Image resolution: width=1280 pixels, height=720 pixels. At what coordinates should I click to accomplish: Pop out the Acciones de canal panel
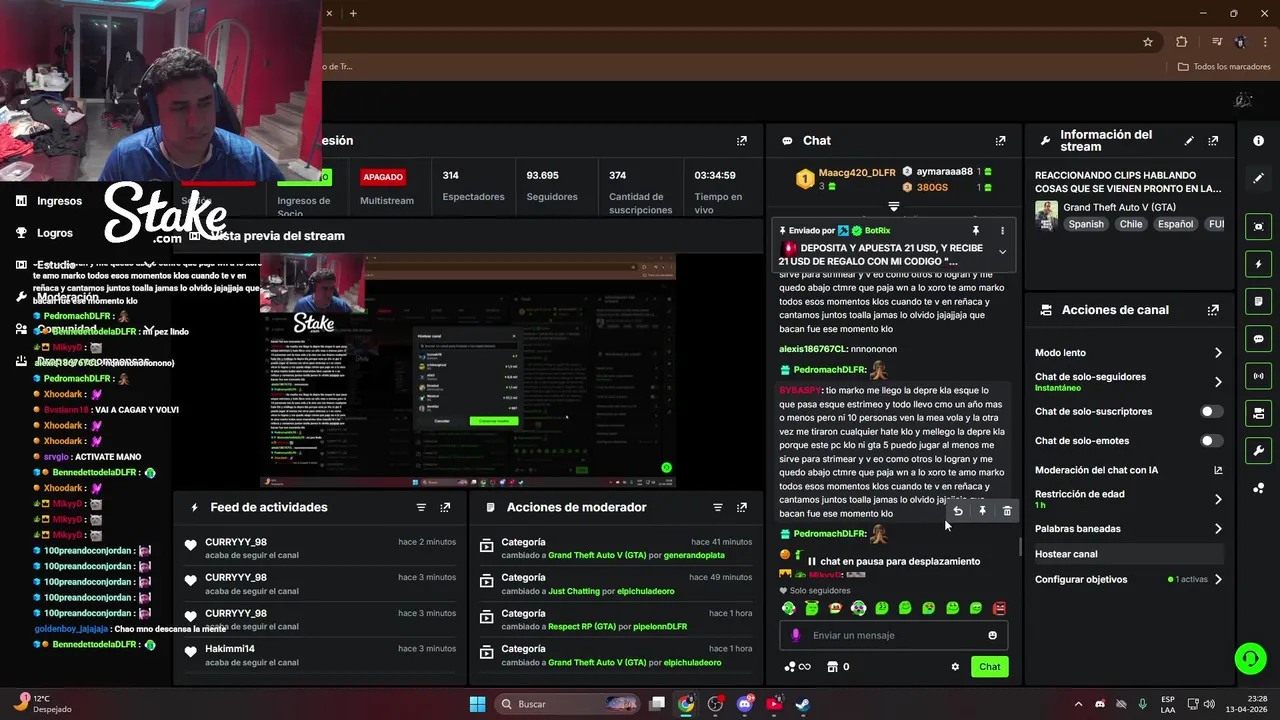coord(1213,310)
